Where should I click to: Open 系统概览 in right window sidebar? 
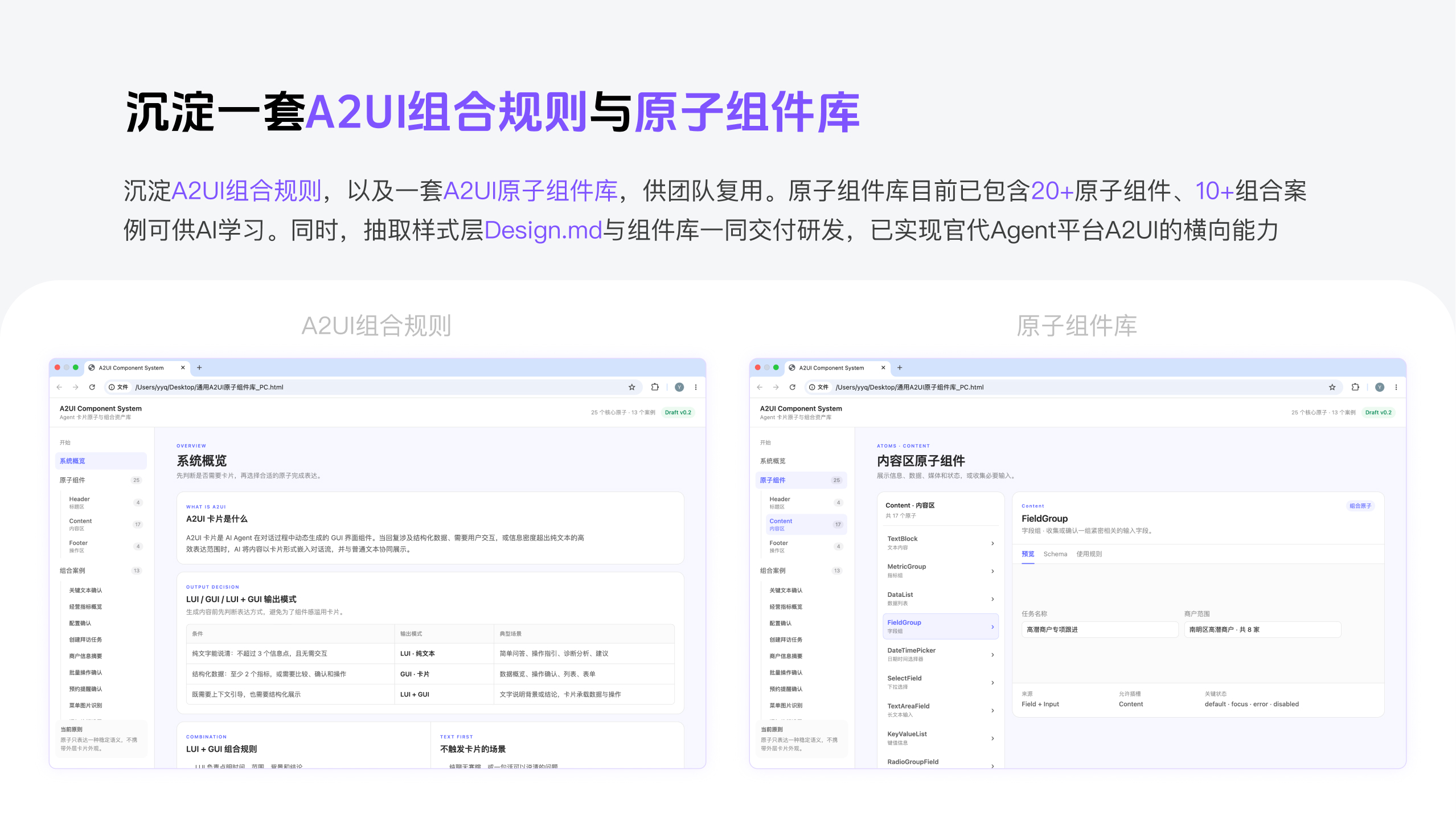(x=801, y=461)
